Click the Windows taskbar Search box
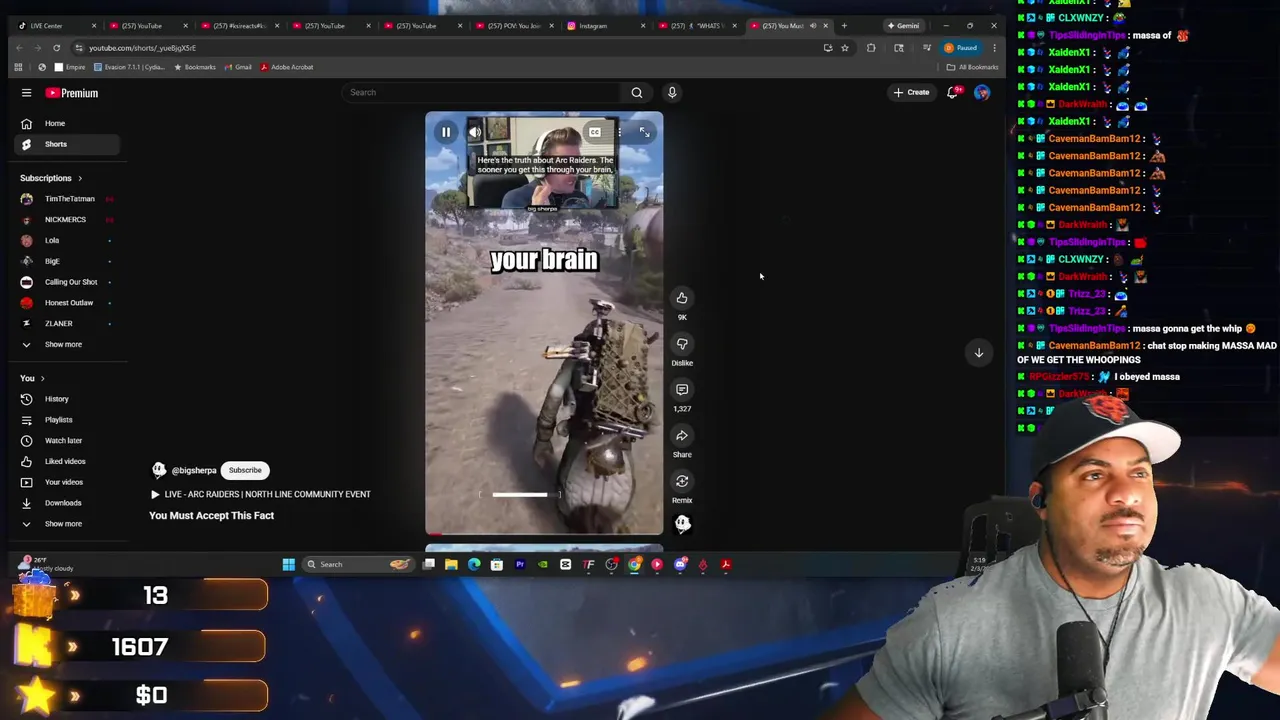The image size is (1280, 720). click(x=358, y=565)
